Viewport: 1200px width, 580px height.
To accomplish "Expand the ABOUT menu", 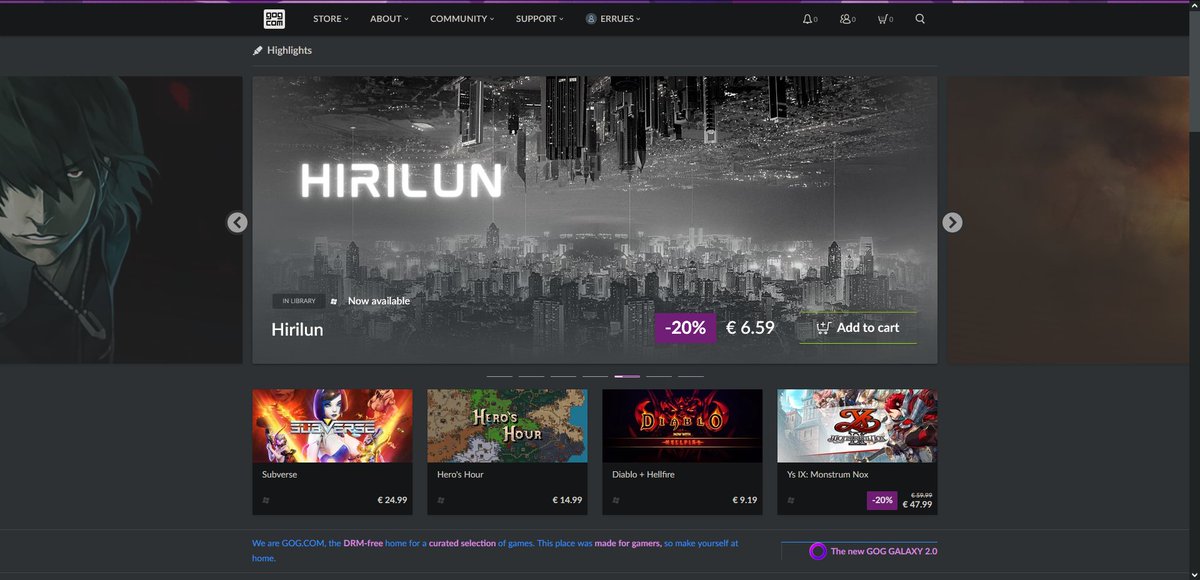I will (389, 19).
